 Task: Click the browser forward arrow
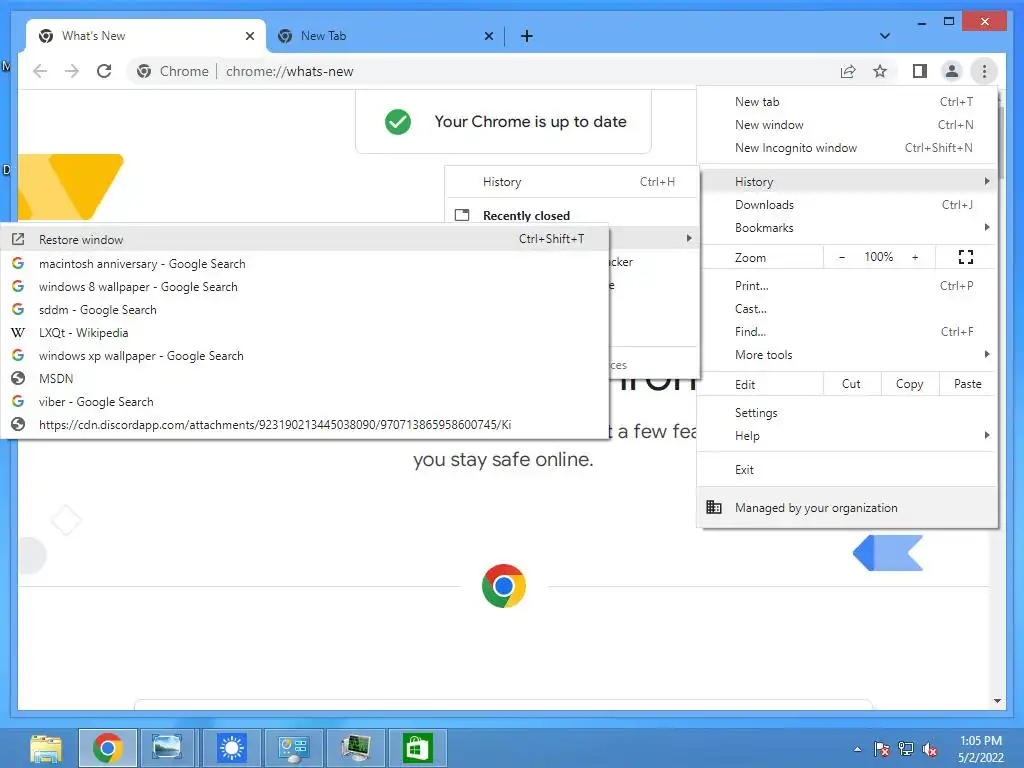72,71
